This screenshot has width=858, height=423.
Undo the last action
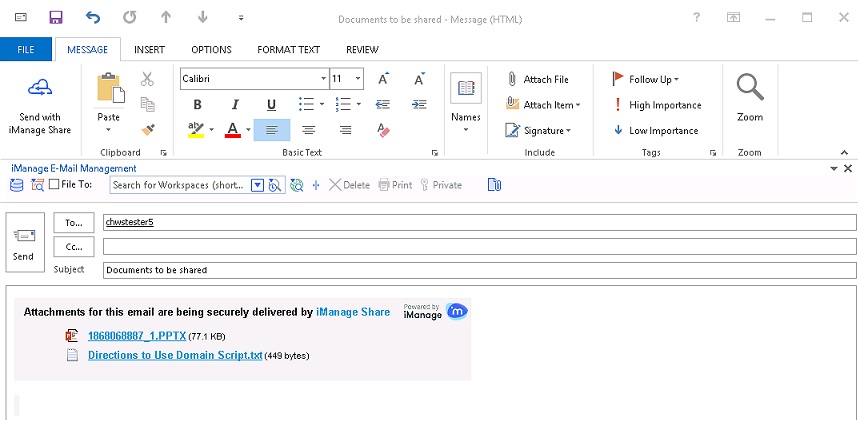93,18
